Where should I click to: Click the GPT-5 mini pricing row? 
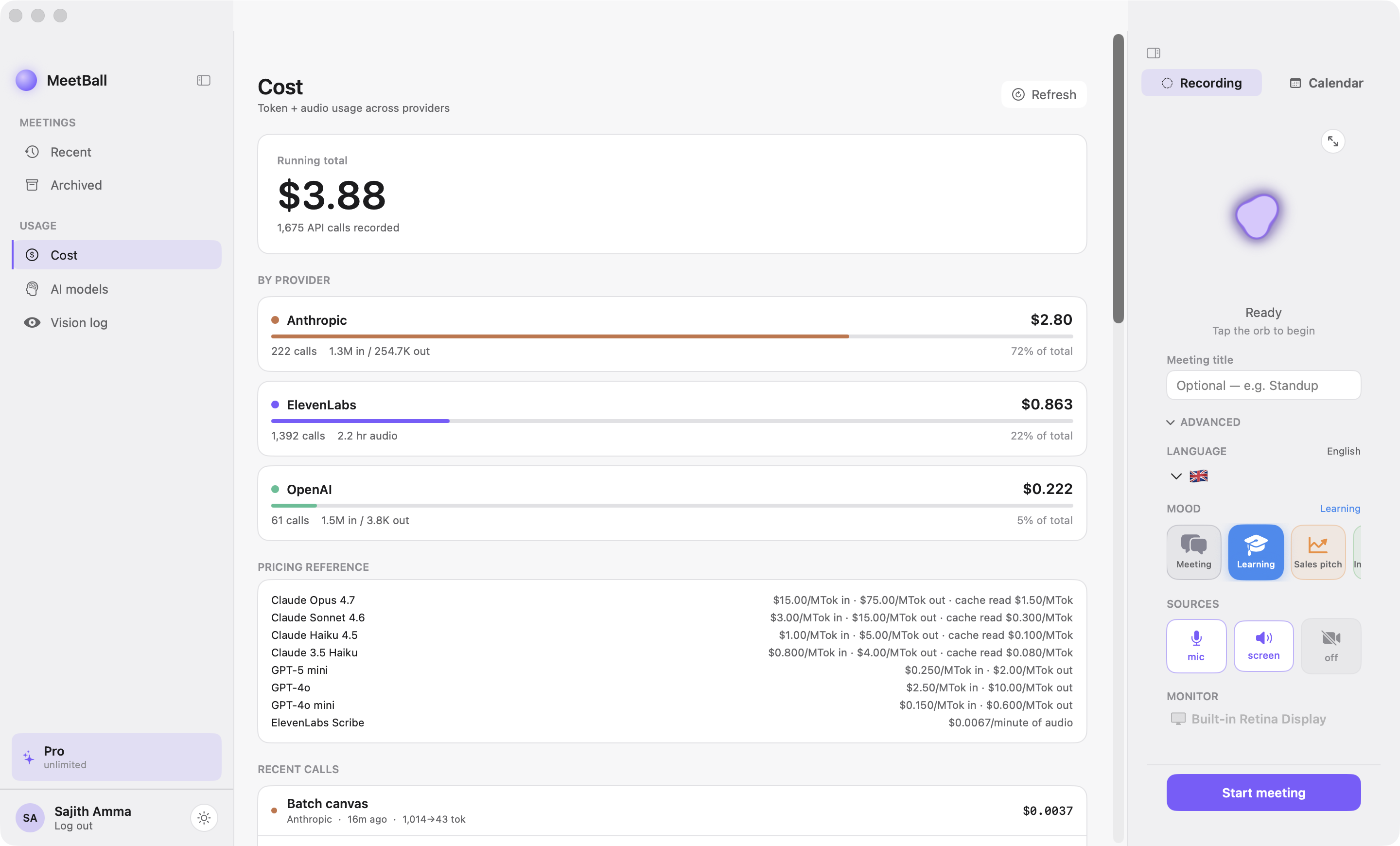[x=672, y=670]
